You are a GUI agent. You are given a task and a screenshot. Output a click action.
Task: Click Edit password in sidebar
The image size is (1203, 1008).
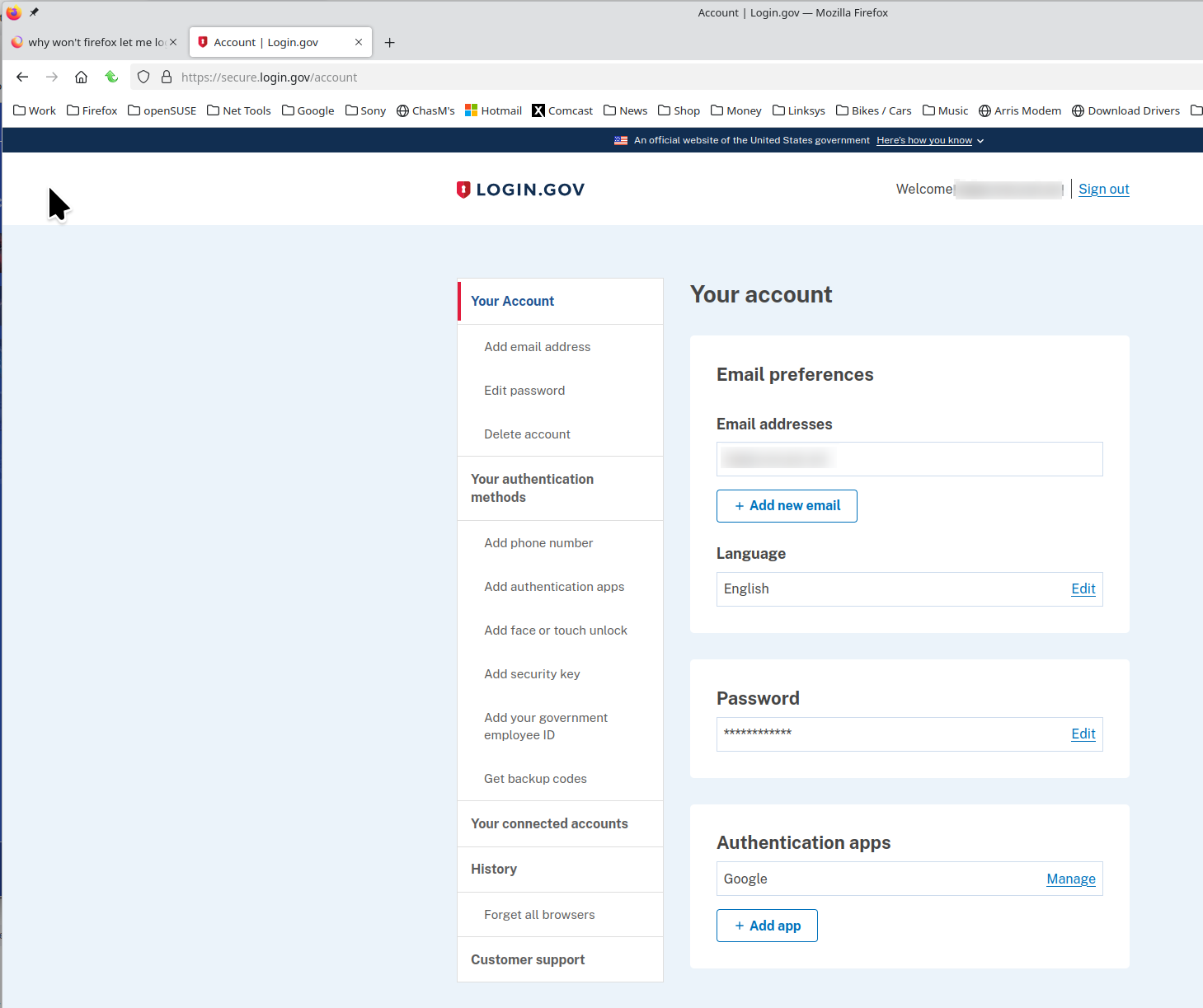point(524,391)
